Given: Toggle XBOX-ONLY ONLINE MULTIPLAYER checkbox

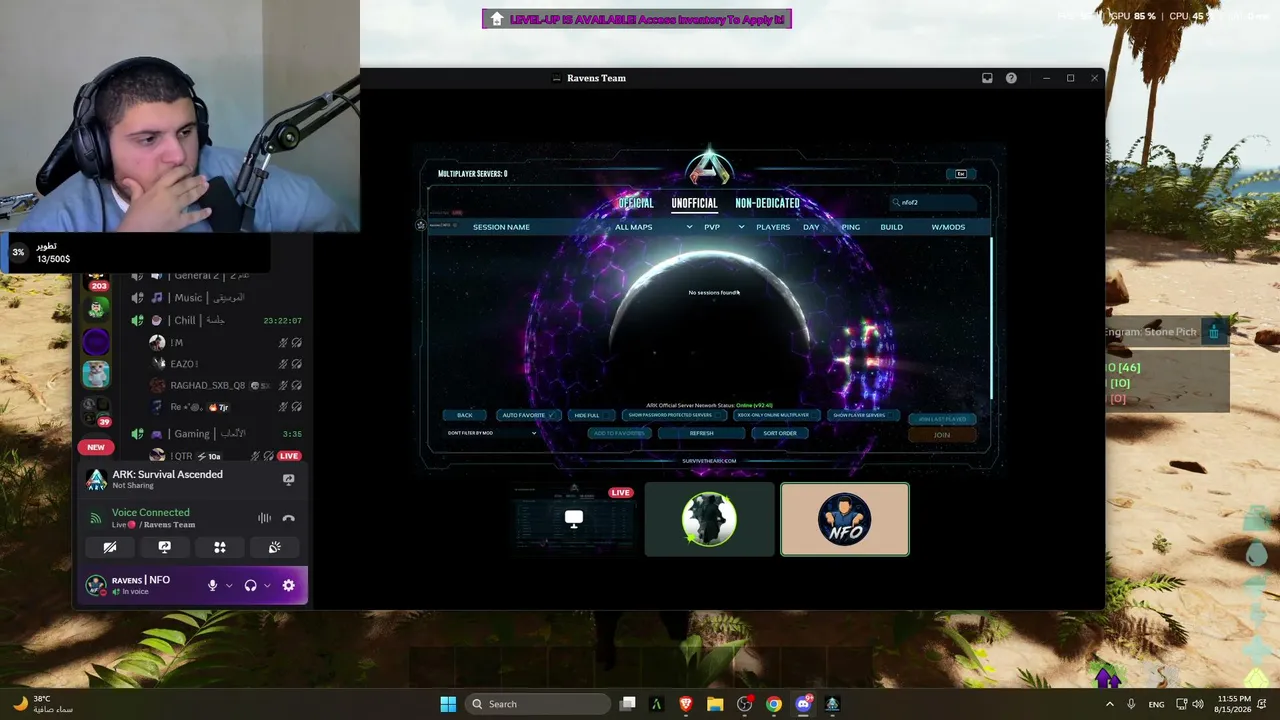Looking at the screenshot, I should tap(777, 415).
